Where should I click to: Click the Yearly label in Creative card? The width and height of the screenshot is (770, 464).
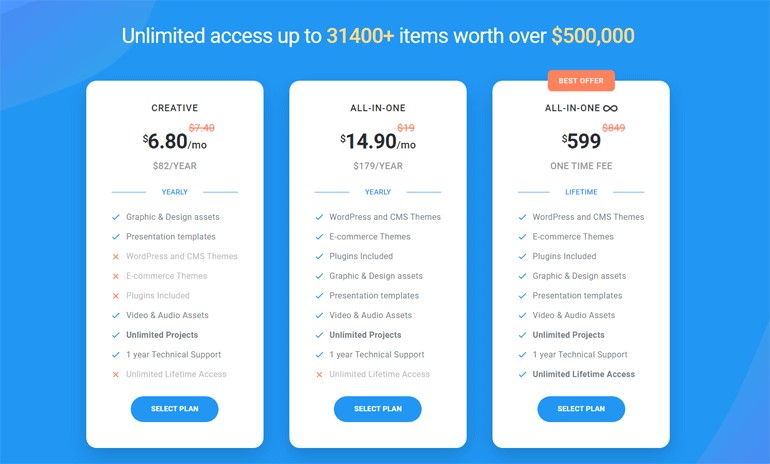(174, 192)
